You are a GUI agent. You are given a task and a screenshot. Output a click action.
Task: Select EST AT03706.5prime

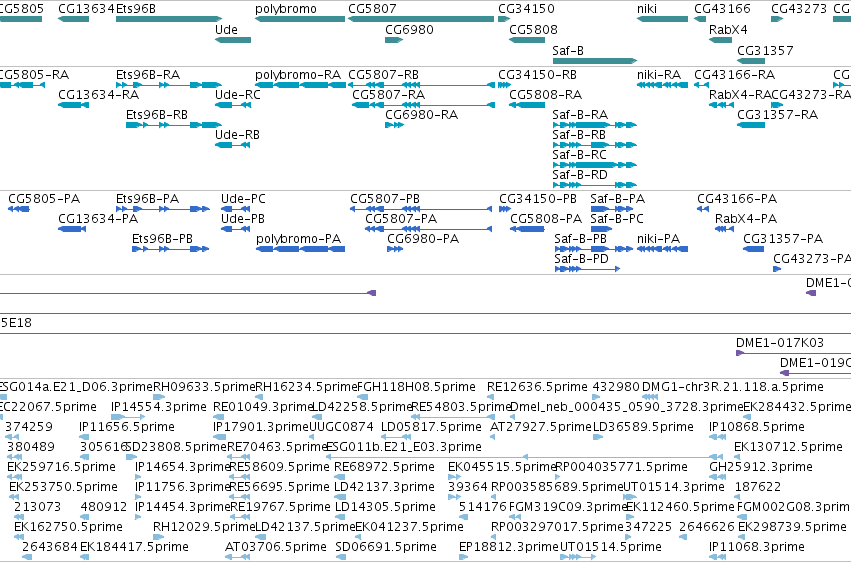point(276,546)
